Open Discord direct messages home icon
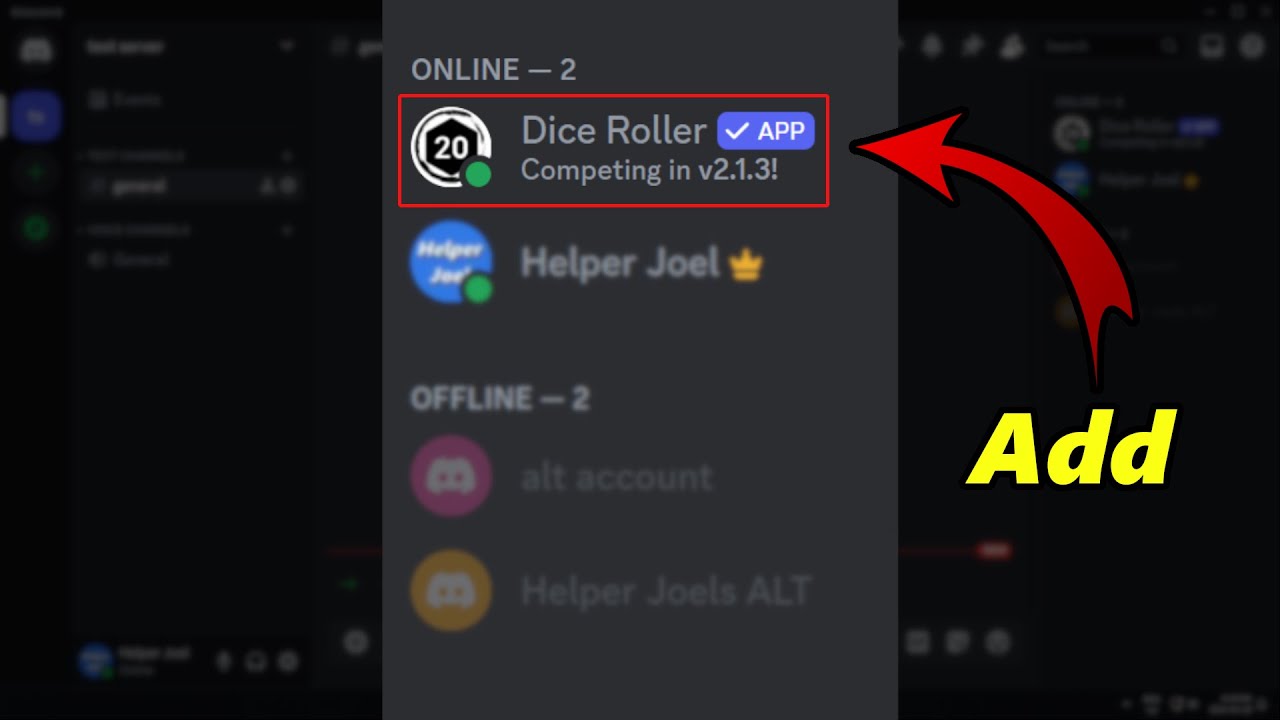The image size is (1280, 720). tap(36, 50)
